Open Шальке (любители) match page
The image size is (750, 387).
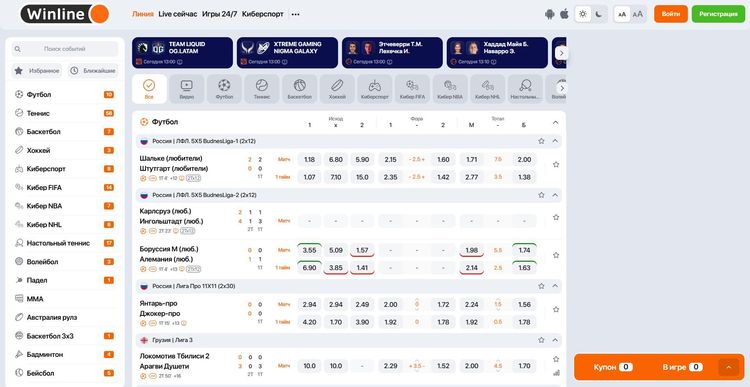click(x=171, y=158)
